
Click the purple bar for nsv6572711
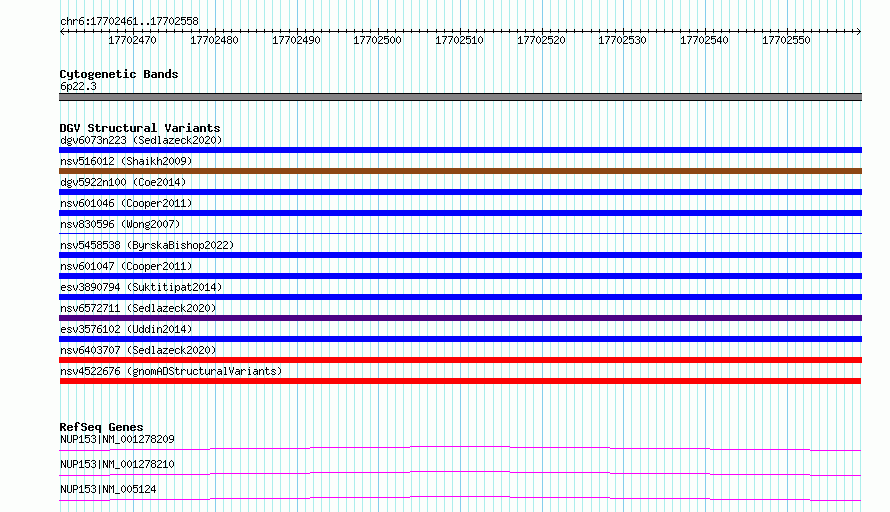460,318
